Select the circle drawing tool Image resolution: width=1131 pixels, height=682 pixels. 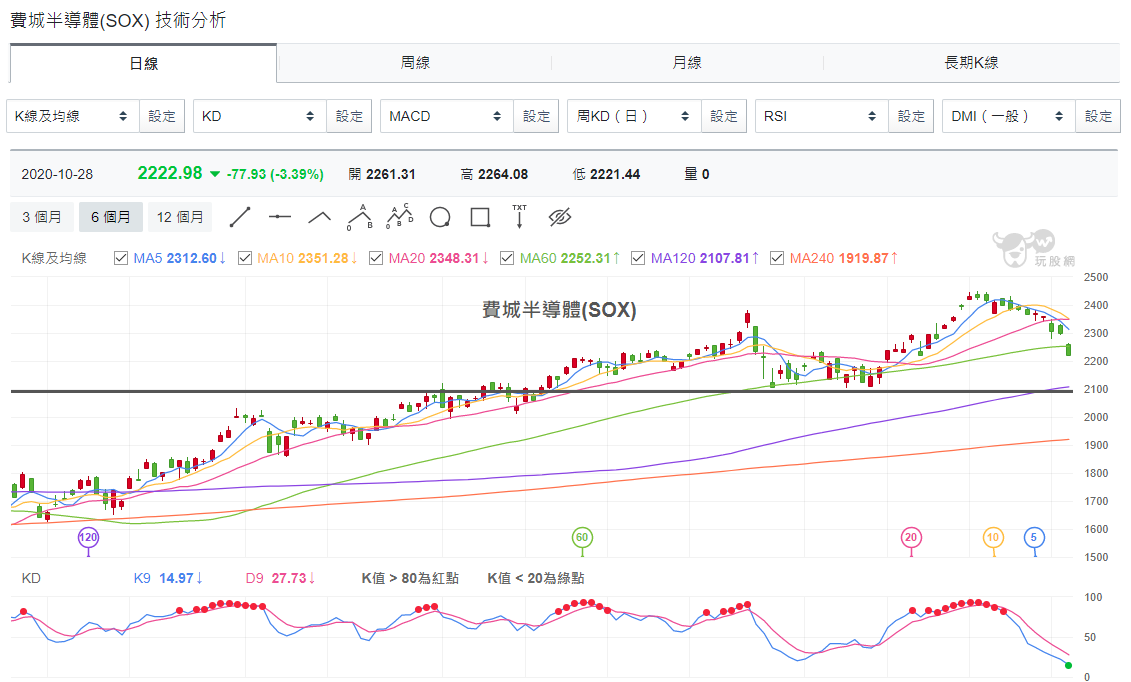[x=440, y=217]
